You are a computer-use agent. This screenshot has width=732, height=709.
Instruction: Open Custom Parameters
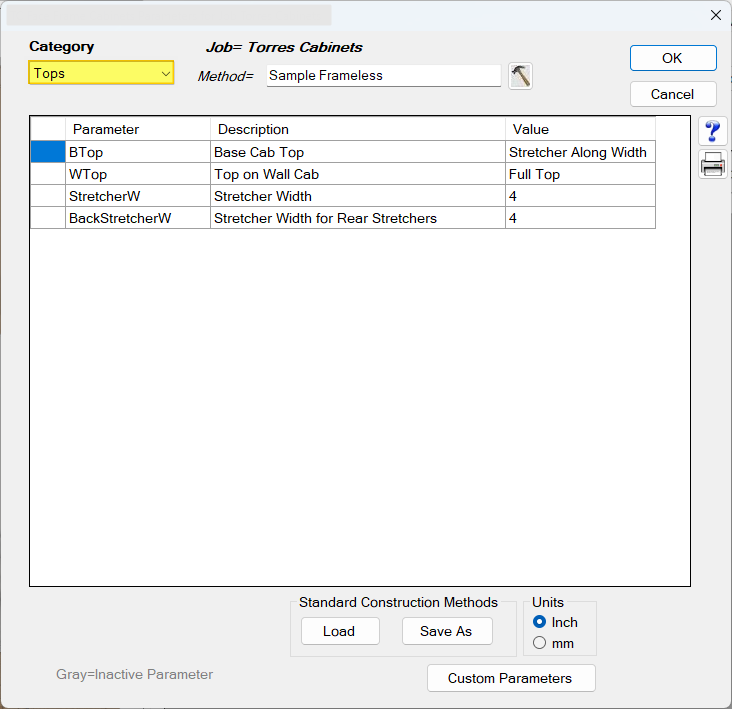[x=510, y=678]
